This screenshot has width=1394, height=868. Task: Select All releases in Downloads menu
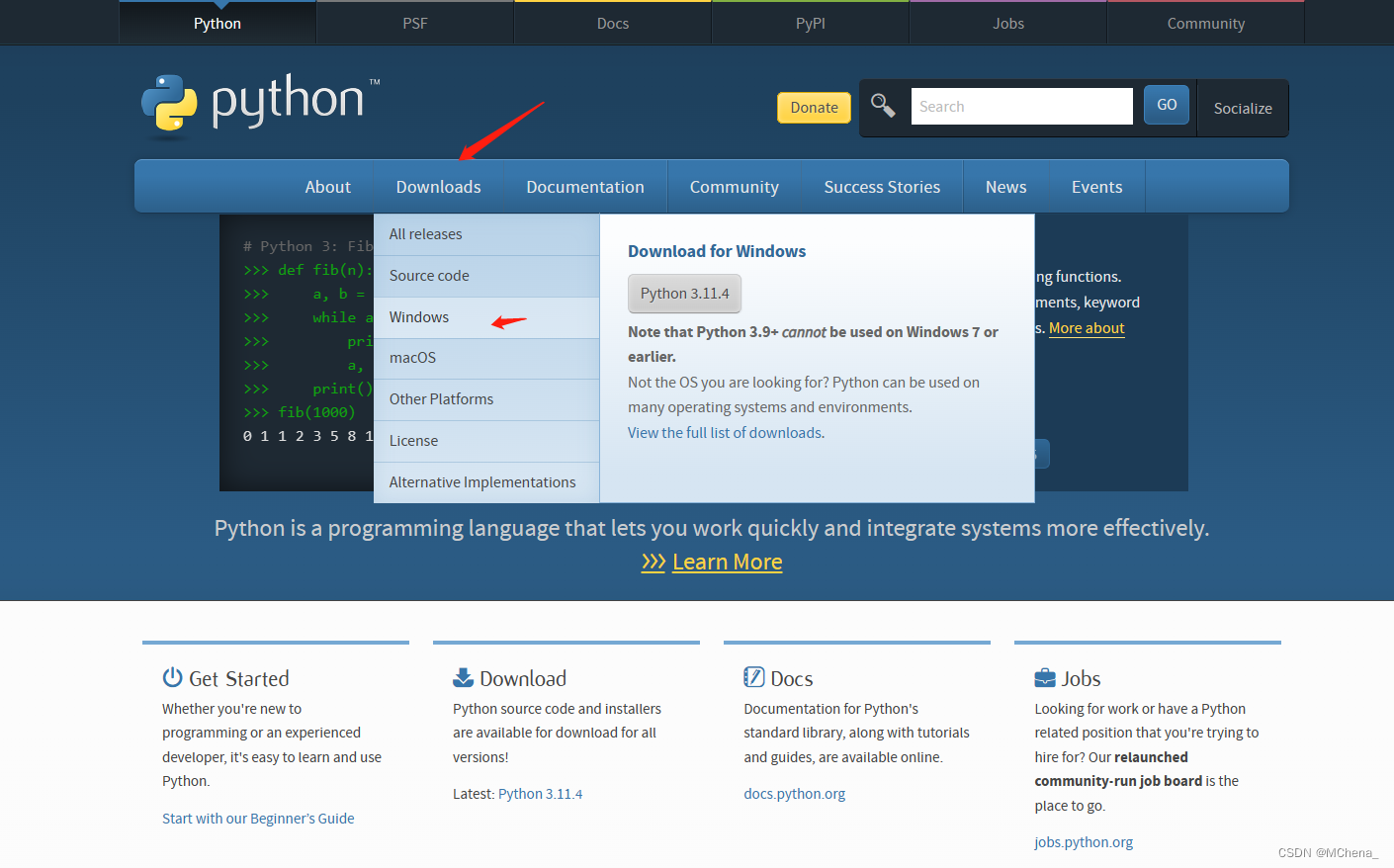[486, 234]
